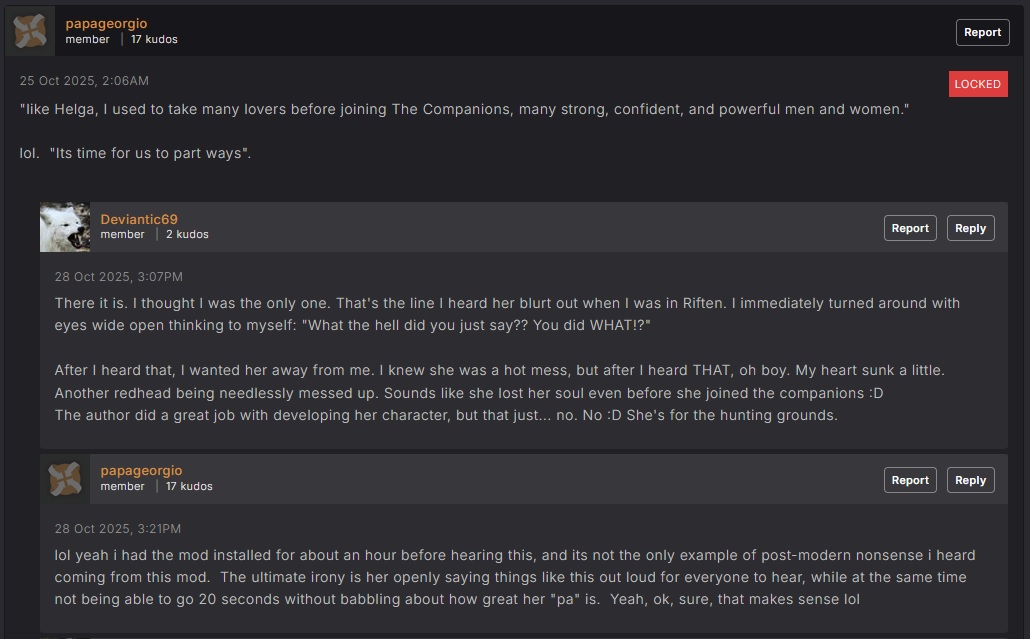Click the reply's 17 kudos count
The width and height of the screenshot is (1030, 639).
coord(189,487)
